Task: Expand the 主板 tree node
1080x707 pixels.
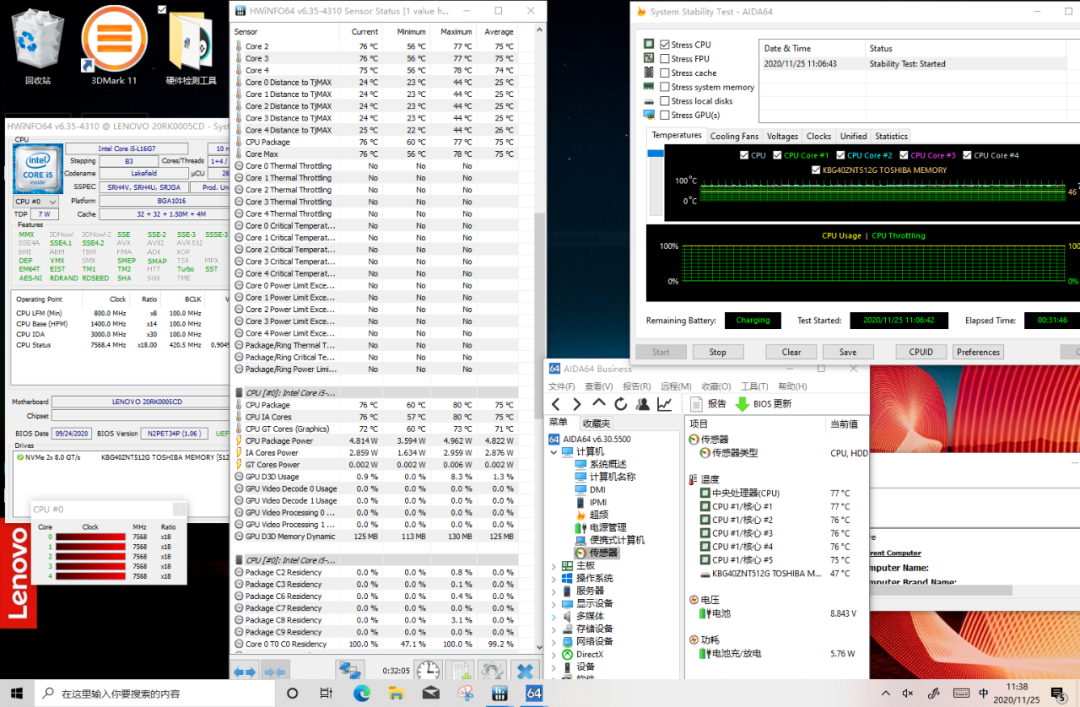Action: 555,566
